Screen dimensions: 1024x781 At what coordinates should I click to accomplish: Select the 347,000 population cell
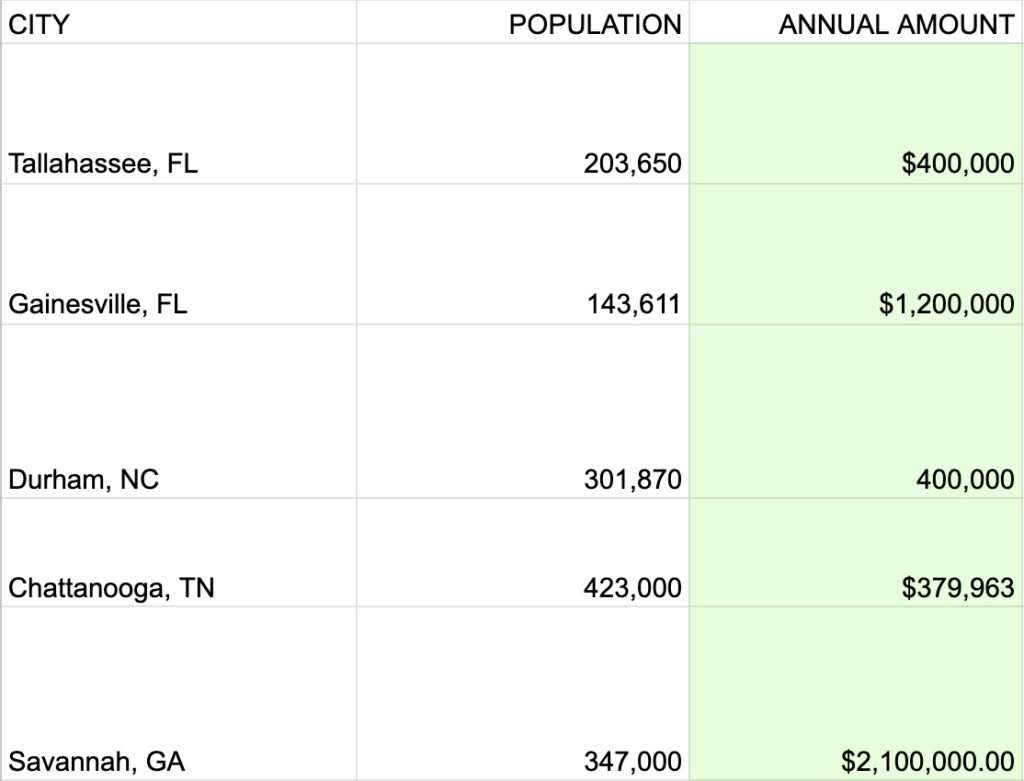(632, 762)
